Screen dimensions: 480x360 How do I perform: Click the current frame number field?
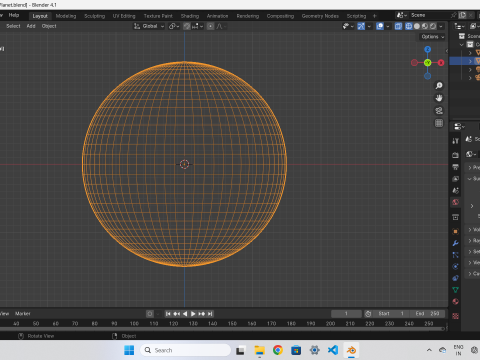point(346,314)
